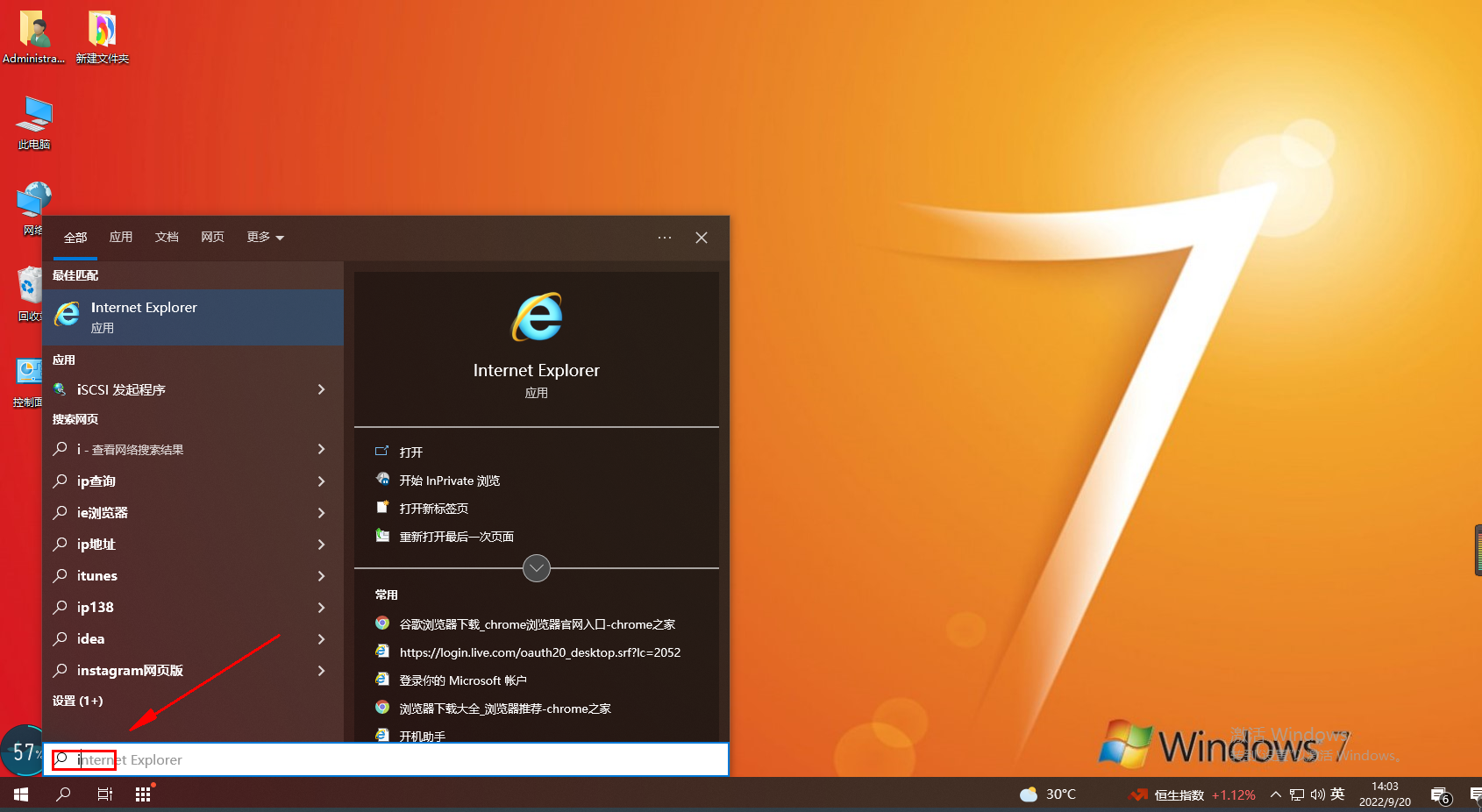Click the Internet Explorer best match result
This screenshot has width=1482, height=812.
point(193,317)
